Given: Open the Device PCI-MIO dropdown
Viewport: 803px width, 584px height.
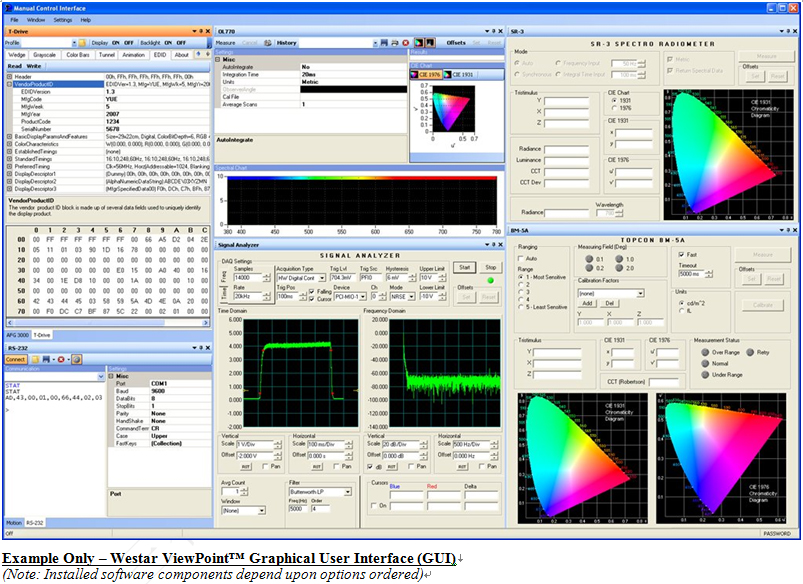Looking at the screenshot, I should [363, 297].
